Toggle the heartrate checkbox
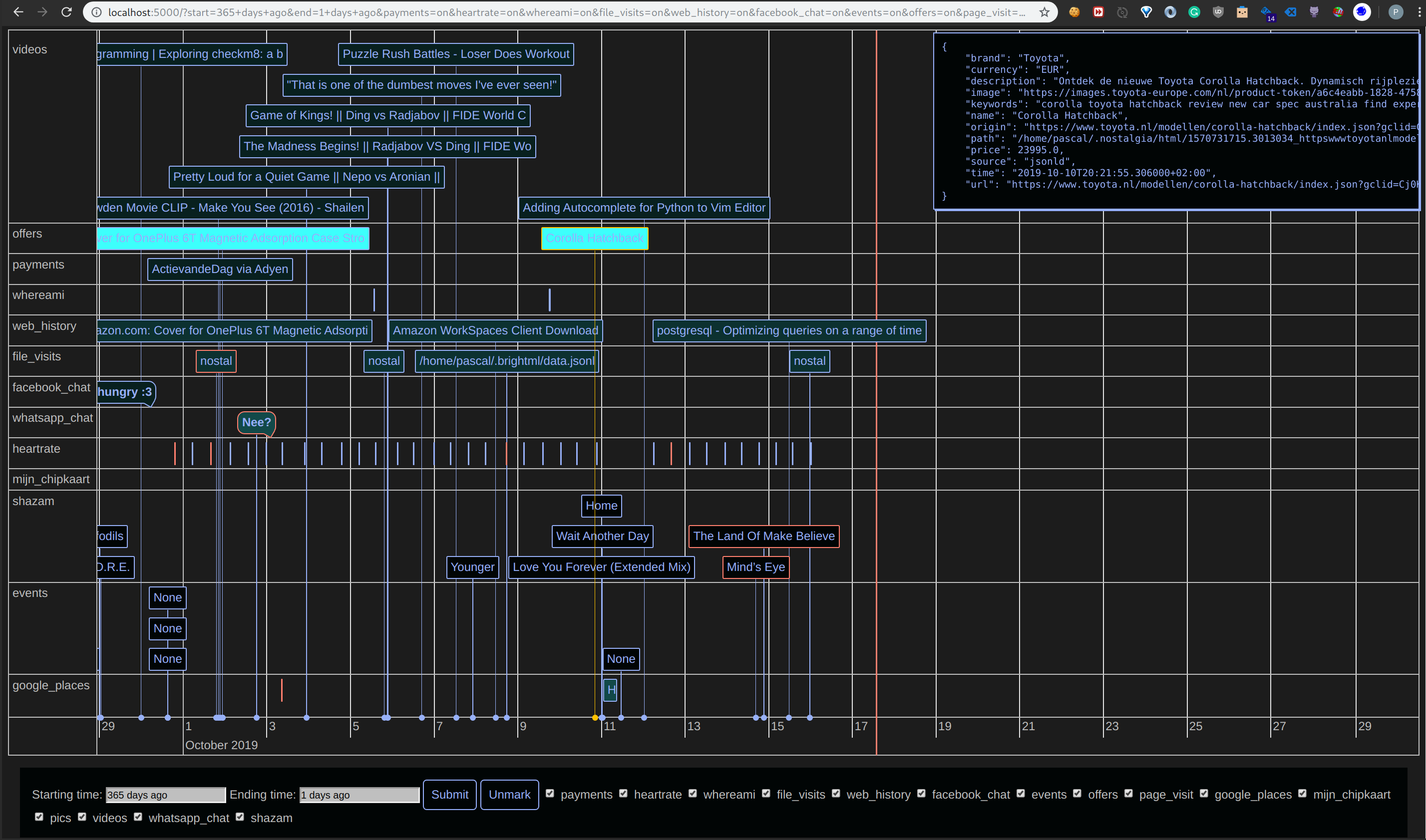This screenshot has width=1426, height=840. pyautogui.click(x=623, y=793)
